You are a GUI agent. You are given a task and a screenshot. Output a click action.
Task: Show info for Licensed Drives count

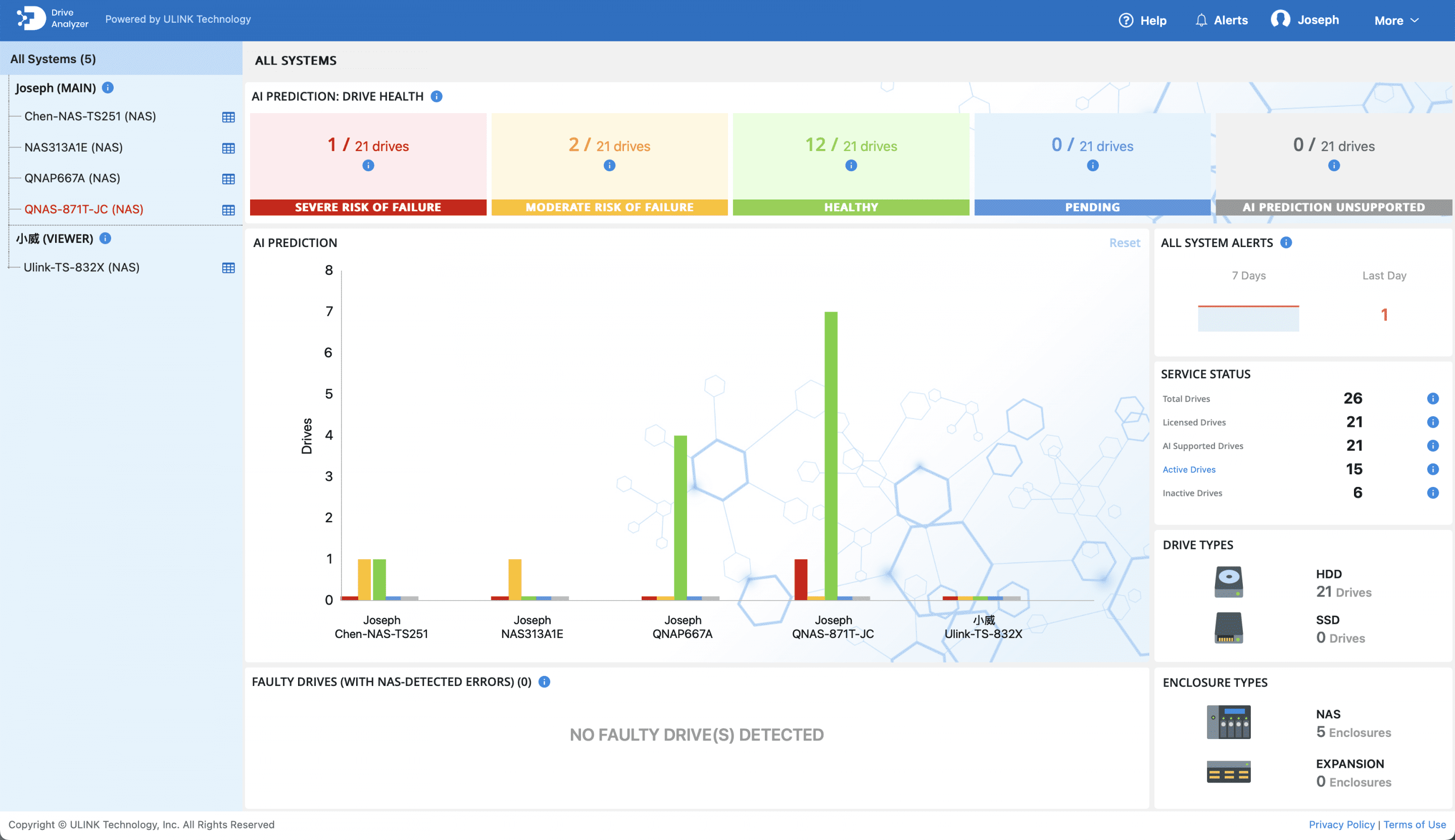pos(1433,422)
